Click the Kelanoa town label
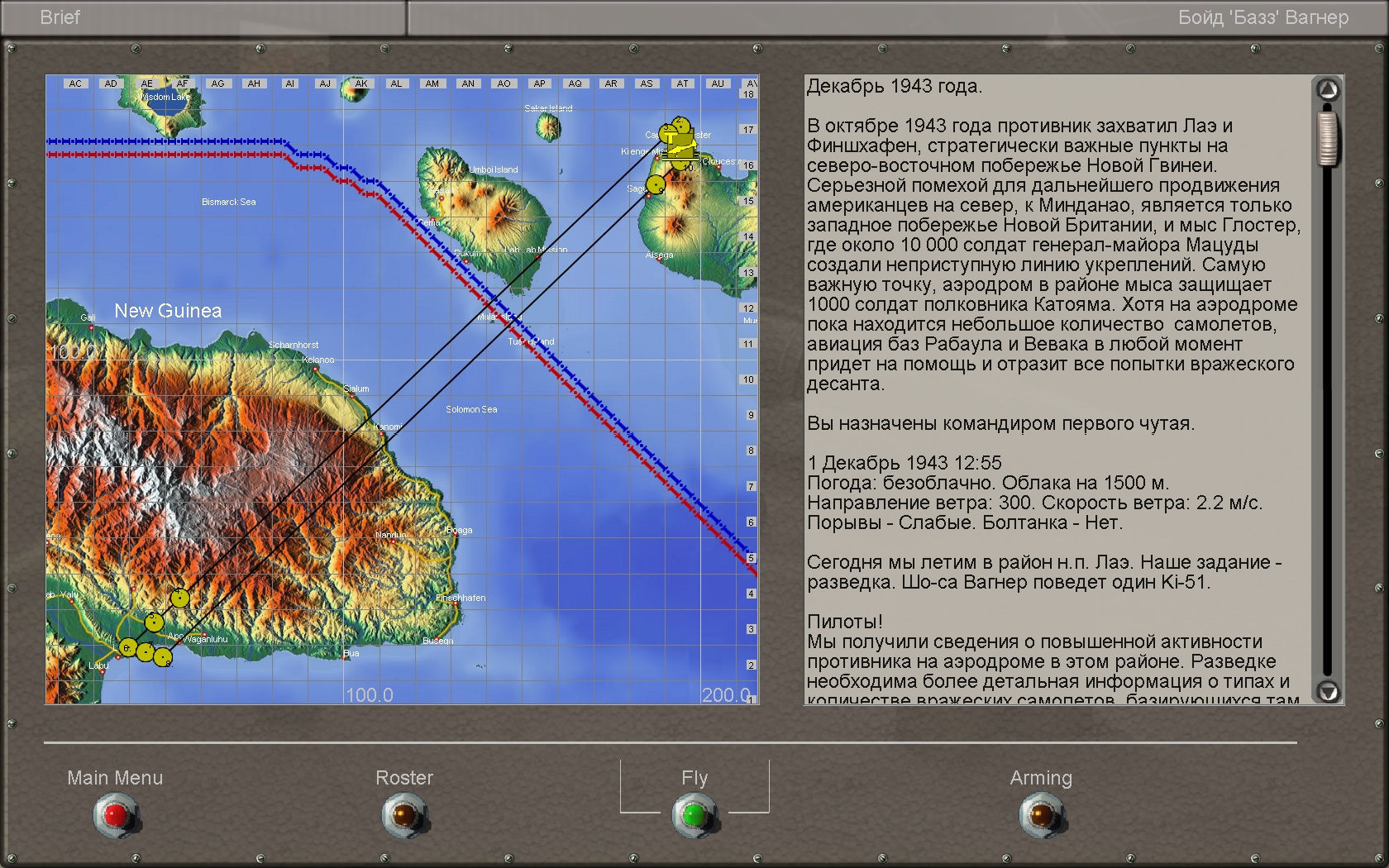The image size is (1389, 868). pyautogui.click(x=318, y=360)
